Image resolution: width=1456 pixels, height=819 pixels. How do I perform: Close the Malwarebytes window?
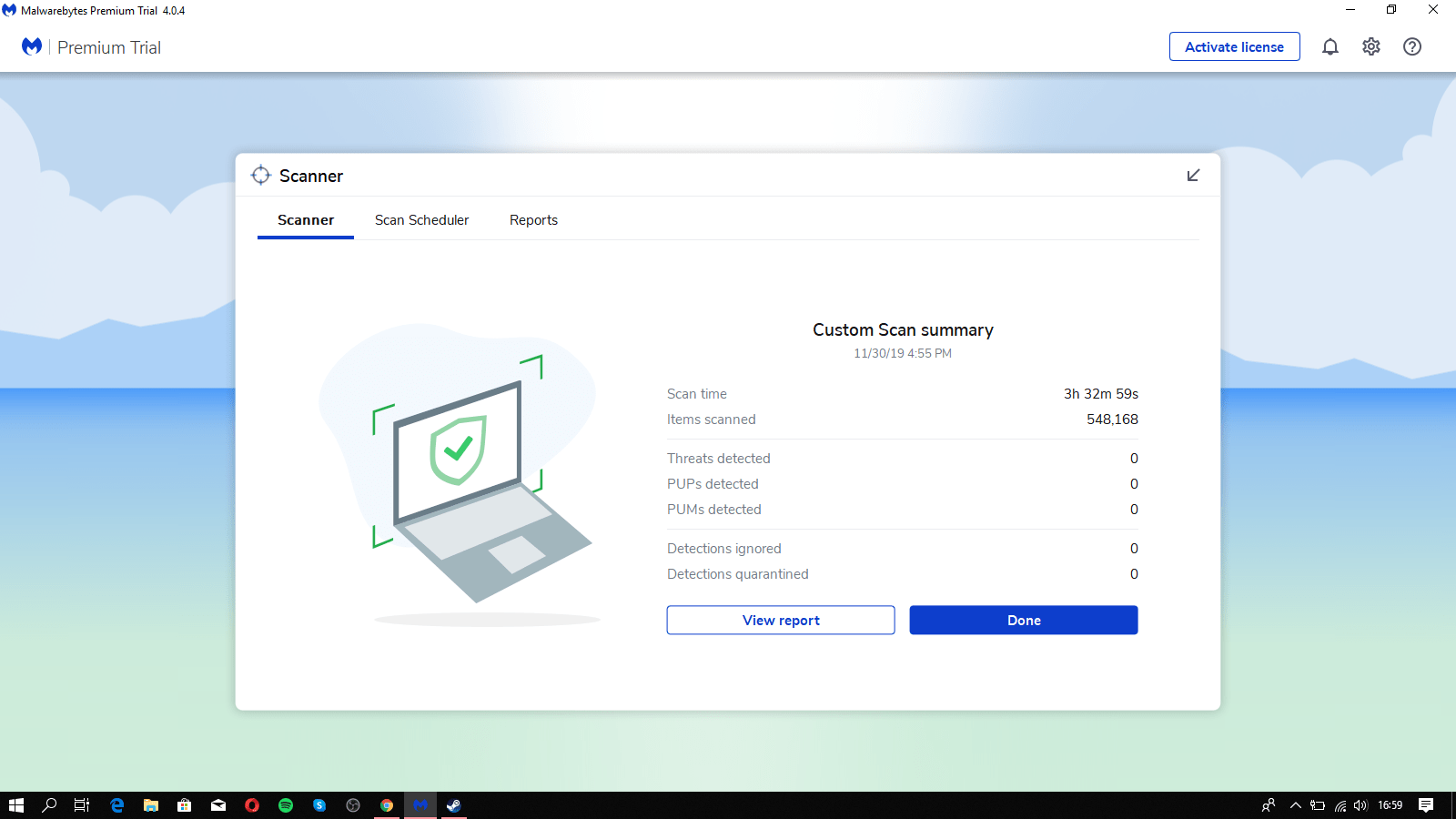pos(1433,10)
